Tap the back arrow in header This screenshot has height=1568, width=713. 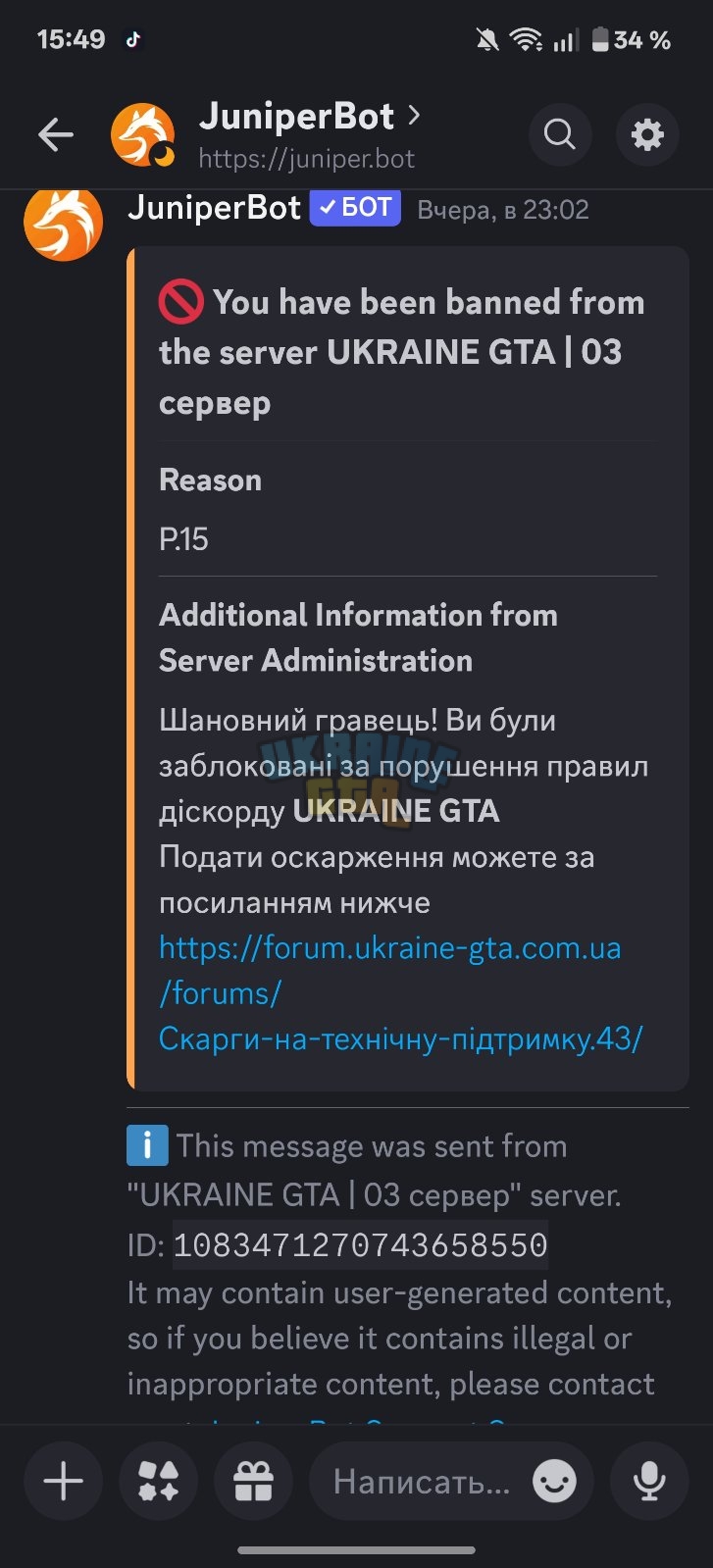click(56, 134)
